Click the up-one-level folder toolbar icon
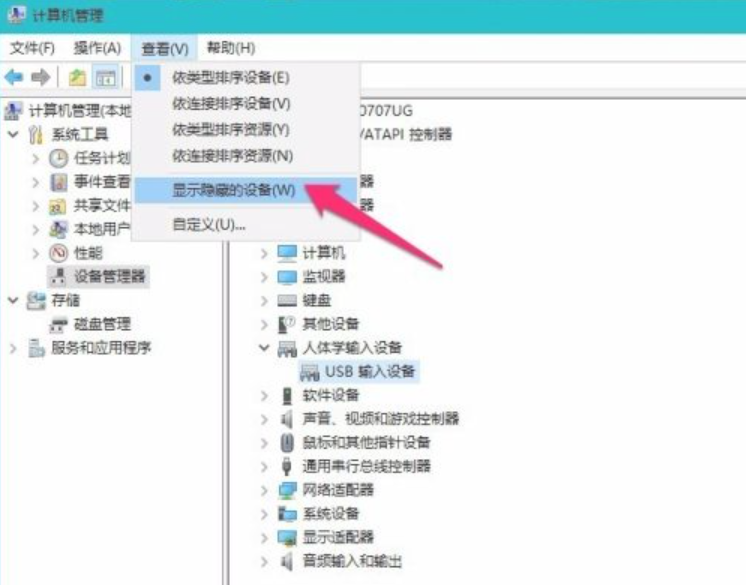Viewport: 746px width, 585px height. tap(77, 78)
